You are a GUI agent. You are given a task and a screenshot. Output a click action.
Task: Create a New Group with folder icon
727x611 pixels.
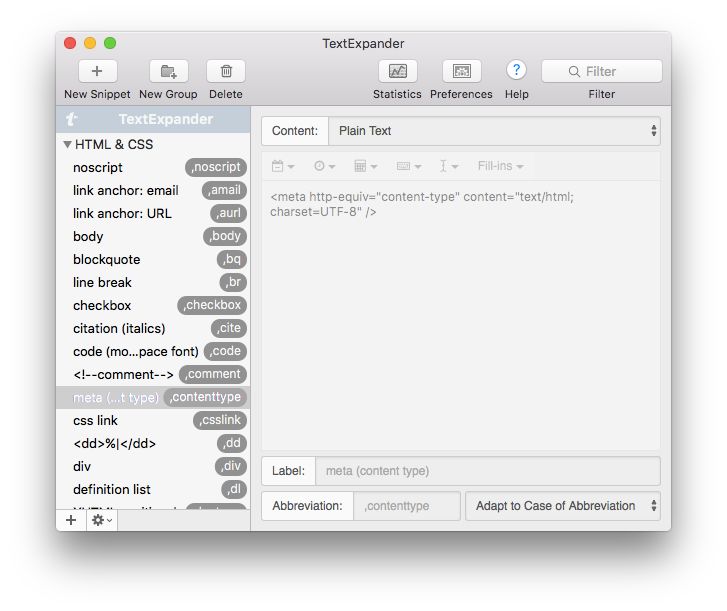[x=168, y=71]
